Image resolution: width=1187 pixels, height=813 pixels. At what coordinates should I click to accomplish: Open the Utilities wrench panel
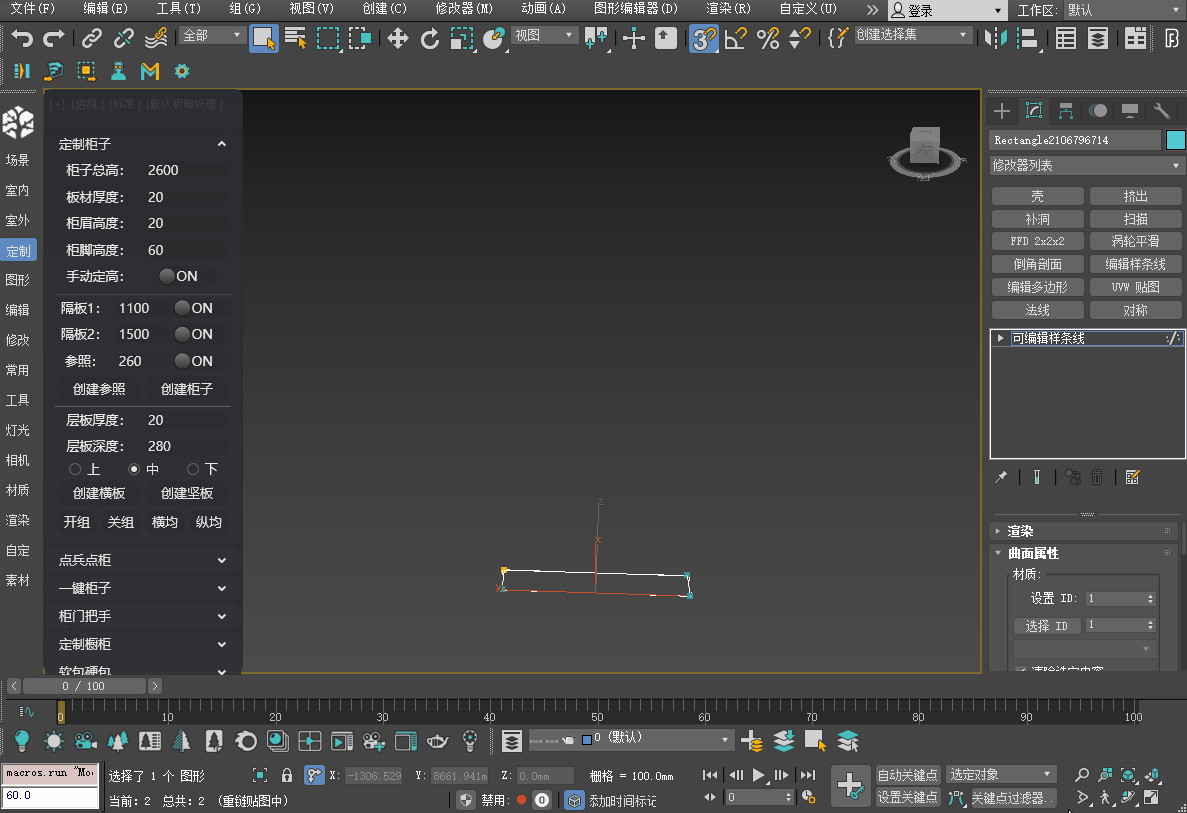click(1161, 111)
